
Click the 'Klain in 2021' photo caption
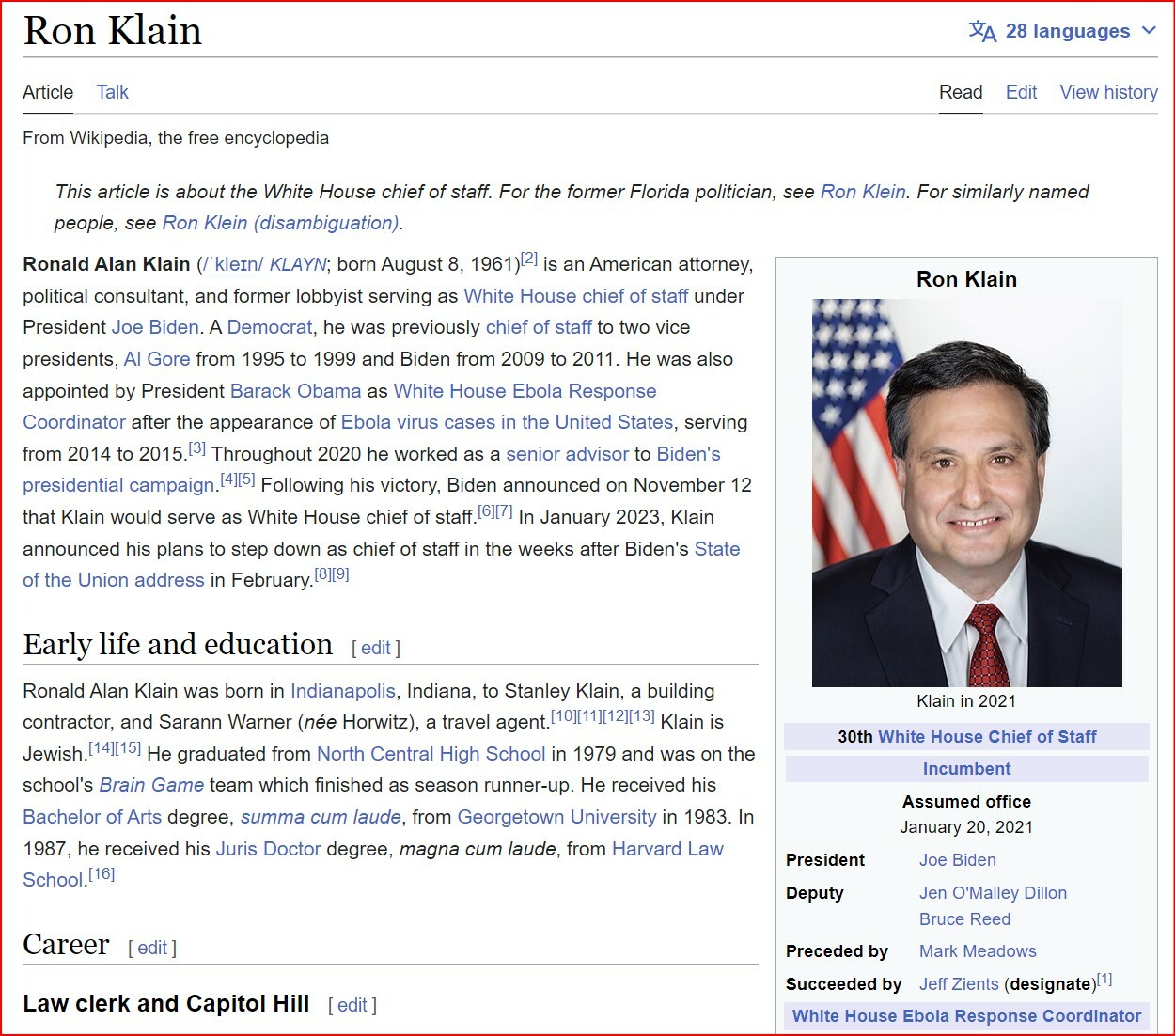pos(966,701)
